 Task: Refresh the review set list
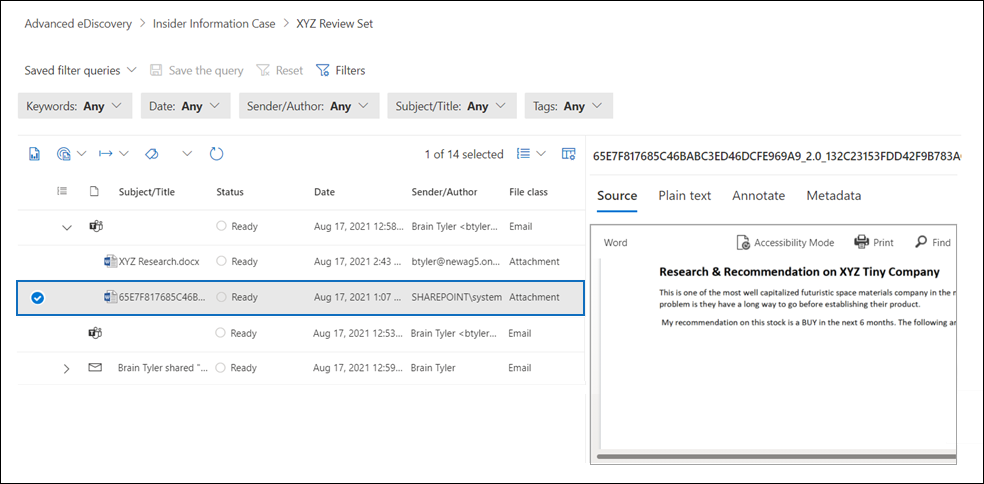click(x=217, y=154)
